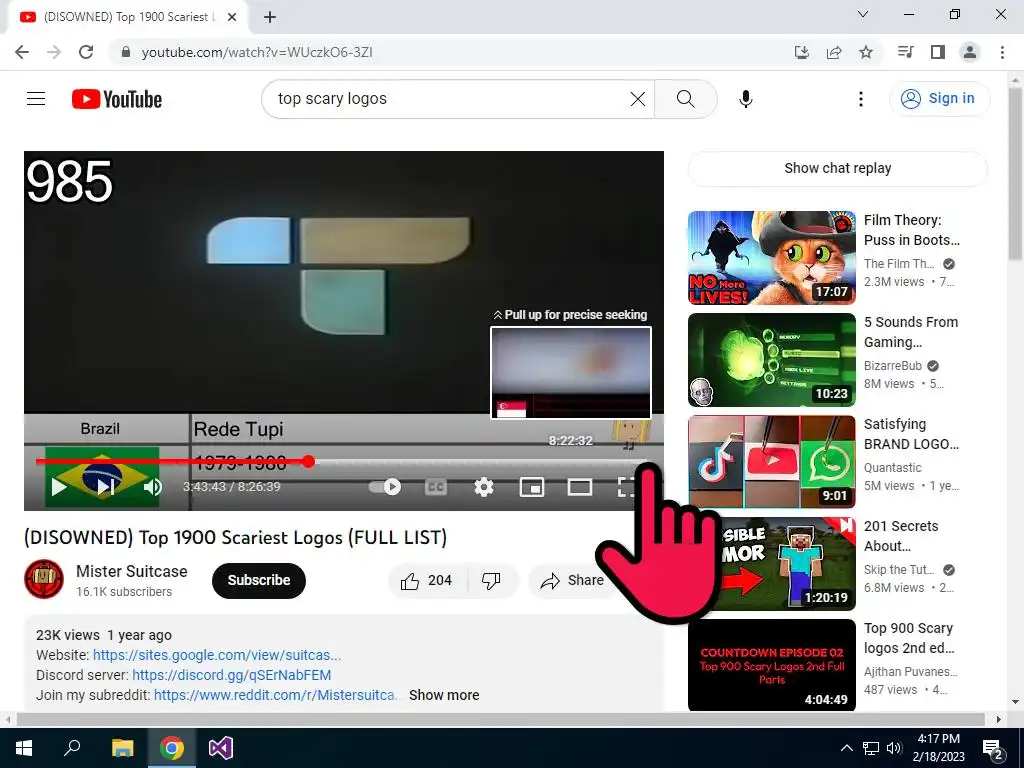Click the red progress bar scrubber

[309, 462]
